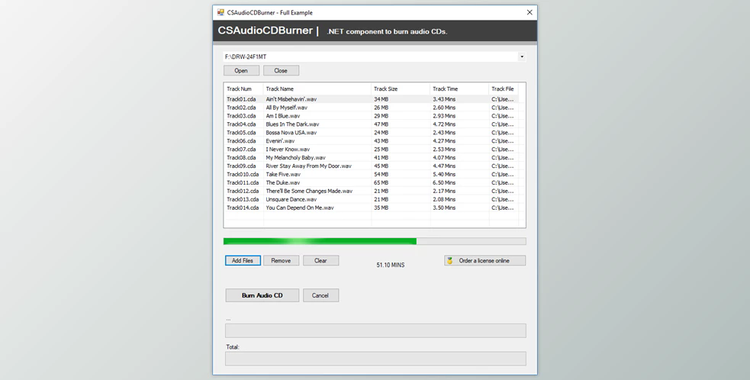Click the CSAudioCDBurner header title text
Viewport: 750px width, 380px height.
(x=265, y=31)
